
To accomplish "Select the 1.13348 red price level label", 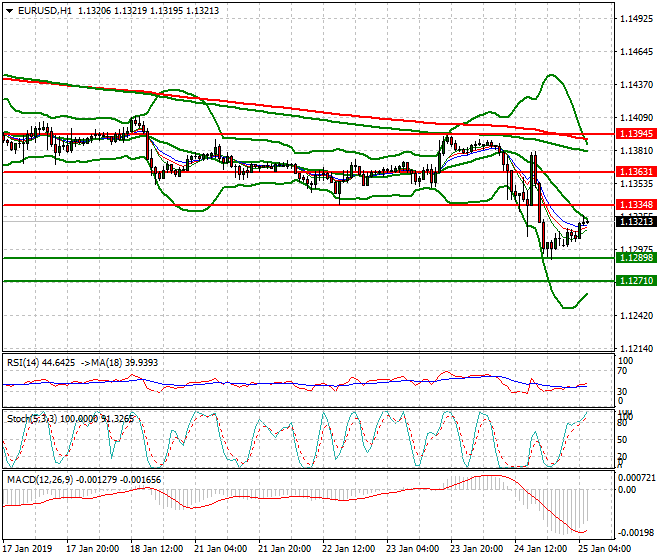I will coord(636,205).
